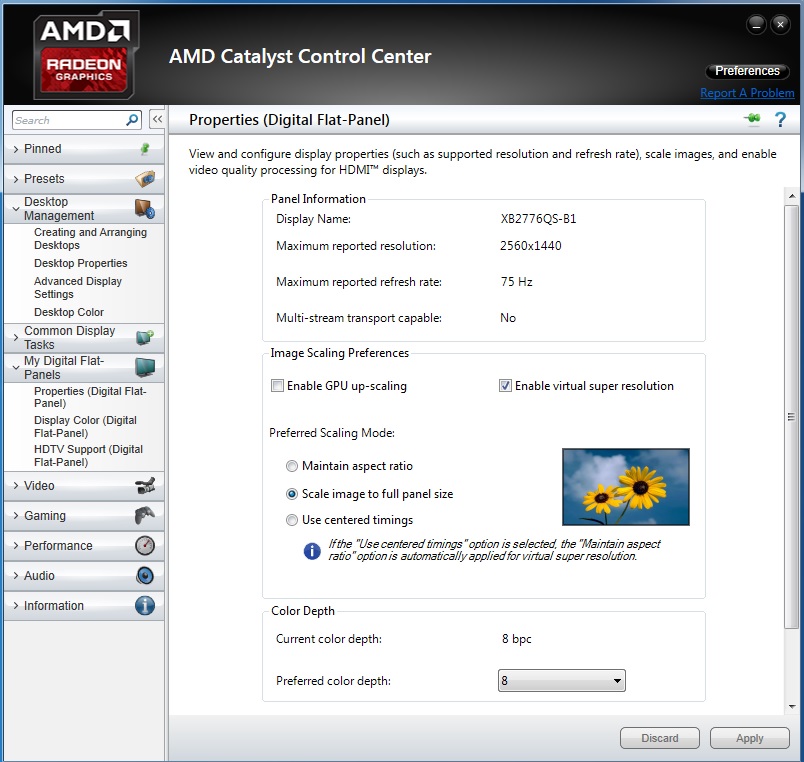Click the 2560x1440 resolution value
Screen dimensions: 804x762
531,246
